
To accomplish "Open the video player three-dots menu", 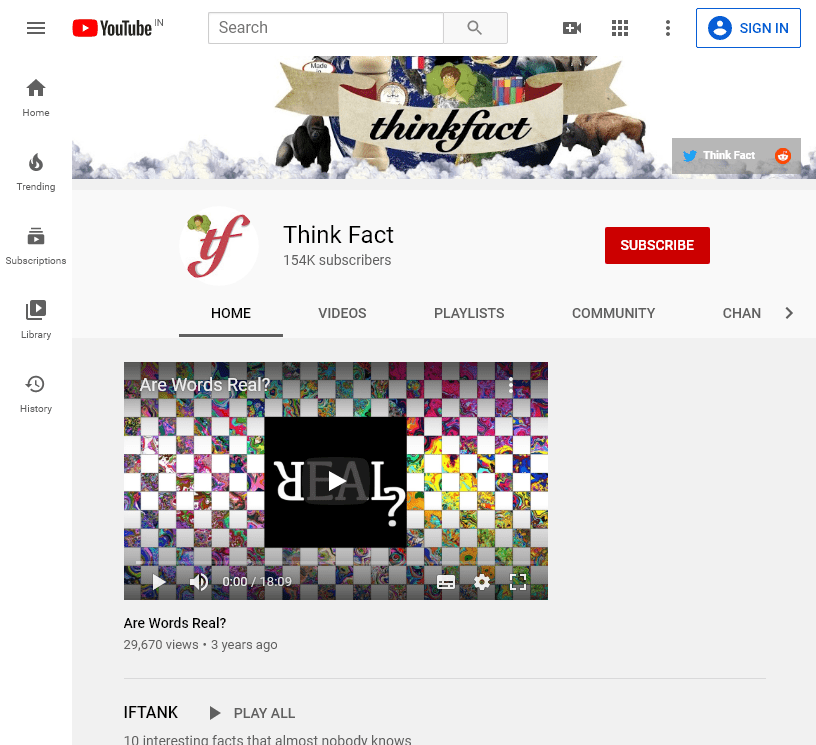I will tap(511, 385).
